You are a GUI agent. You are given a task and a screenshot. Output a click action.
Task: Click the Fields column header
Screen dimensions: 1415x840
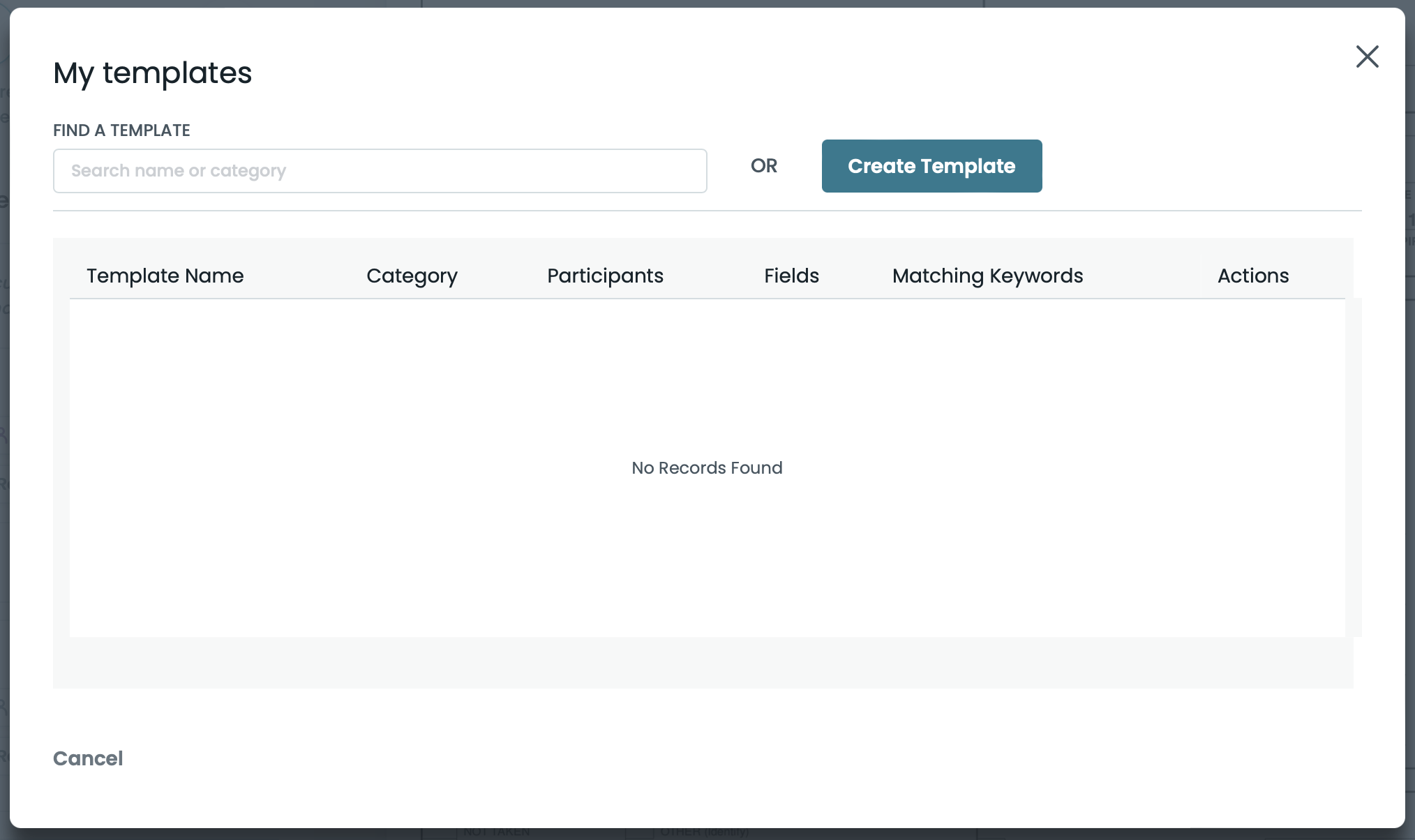(791, 276)
